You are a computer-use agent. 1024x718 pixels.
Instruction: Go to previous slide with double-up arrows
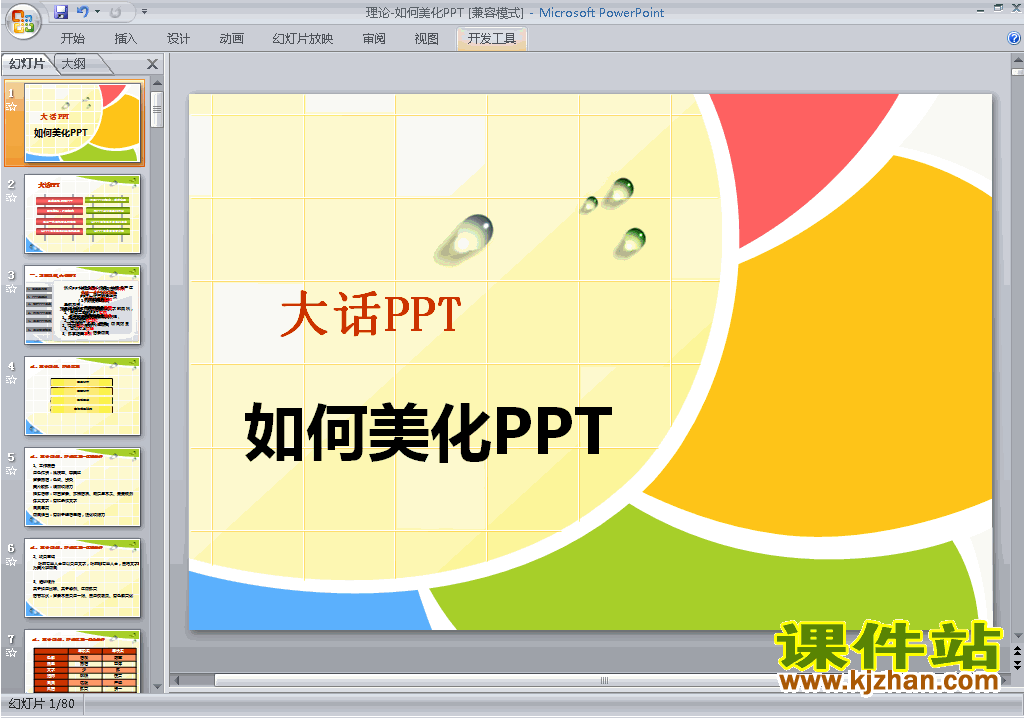click(1017, 651)
